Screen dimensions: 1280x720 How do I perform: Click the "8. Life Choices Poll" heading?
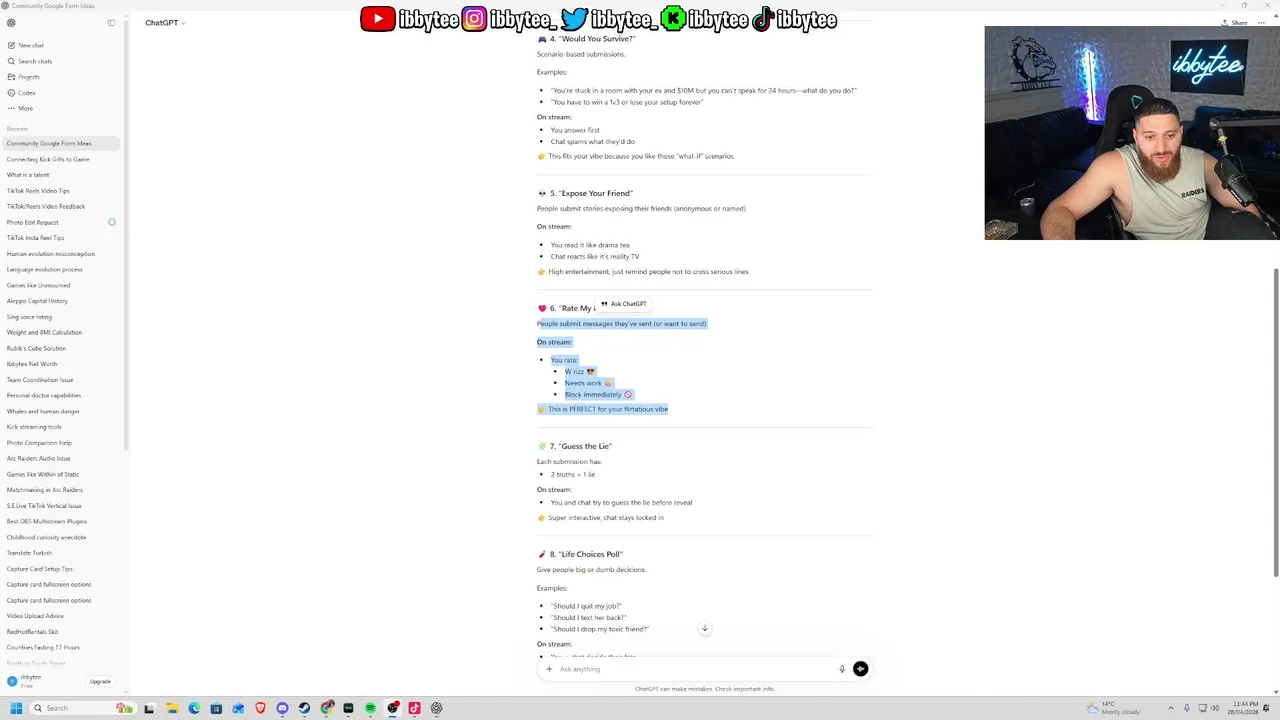pyautogui.click(x=580, y=554)
